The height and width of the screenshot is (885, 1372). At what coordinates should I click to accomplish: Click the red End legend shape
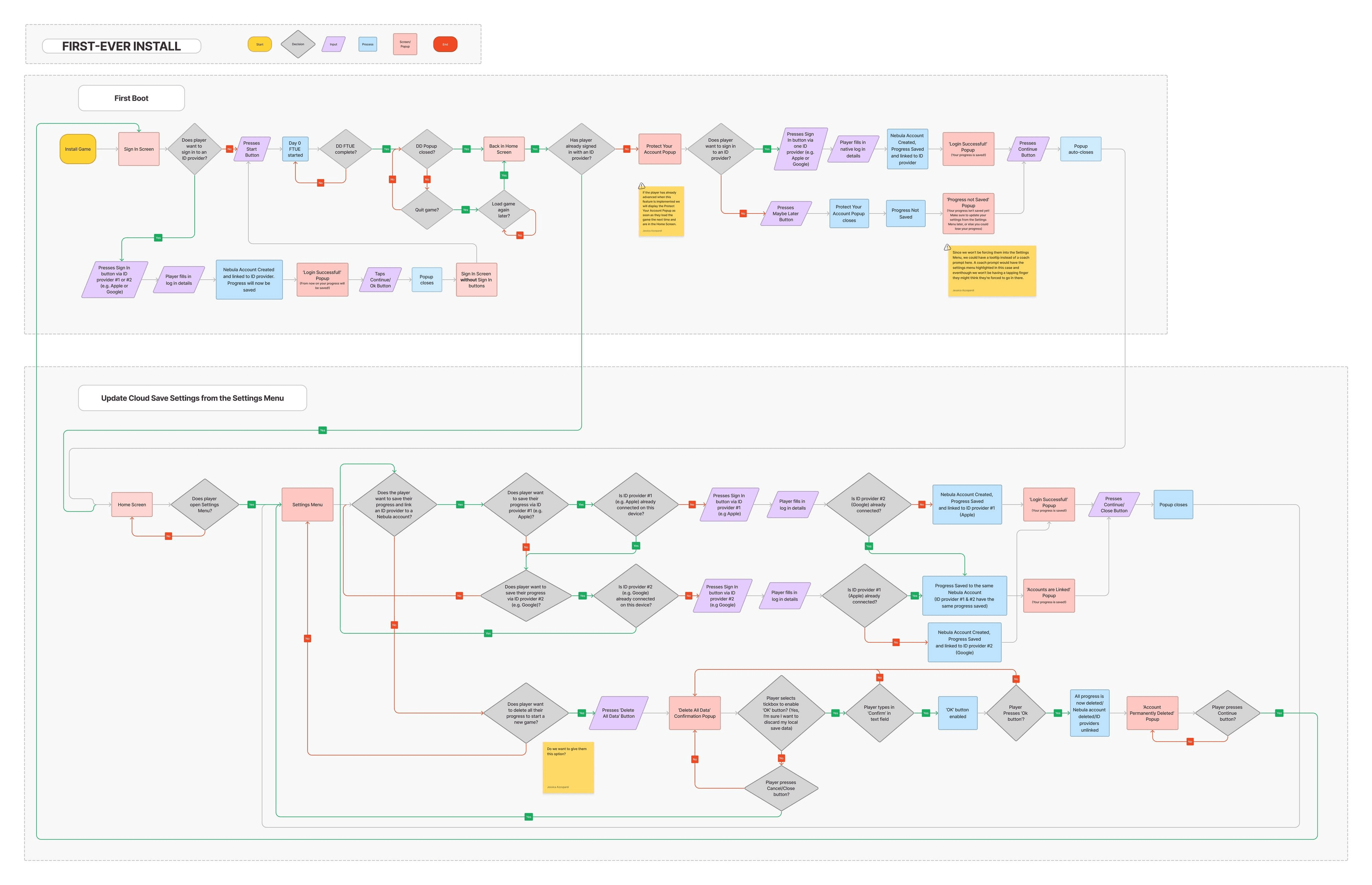[445, 44]
